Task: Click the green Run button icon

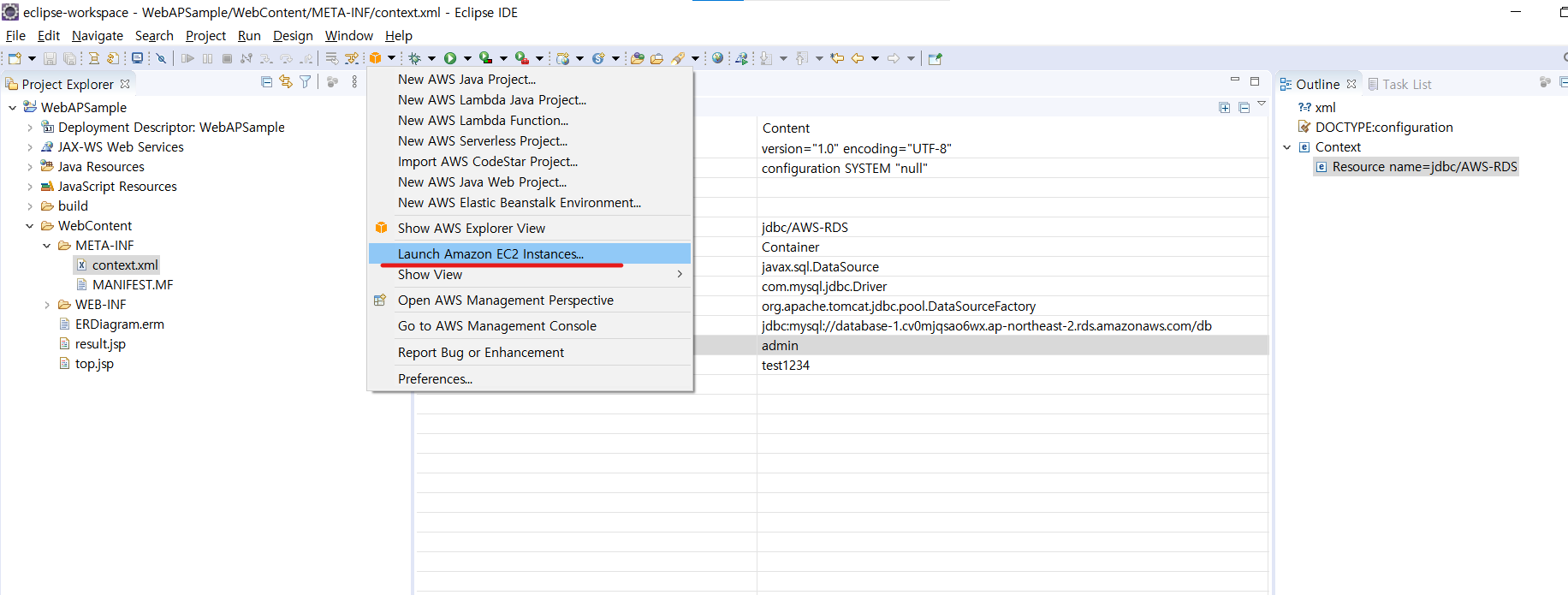Action: (x=450, y=58)
